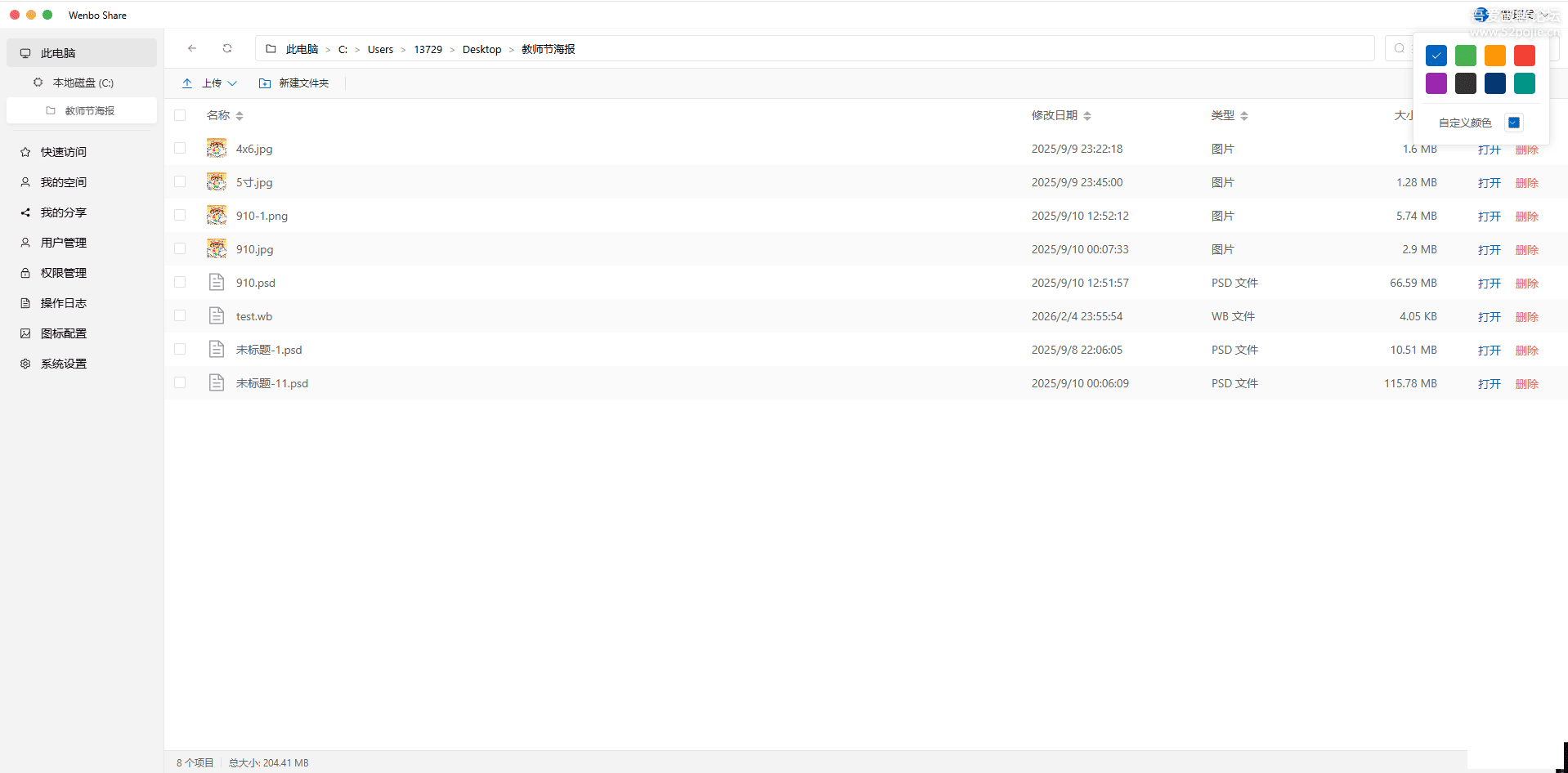Tick the select-all checkbox in header
1568x773 pixels.
(x=180, y=115)
